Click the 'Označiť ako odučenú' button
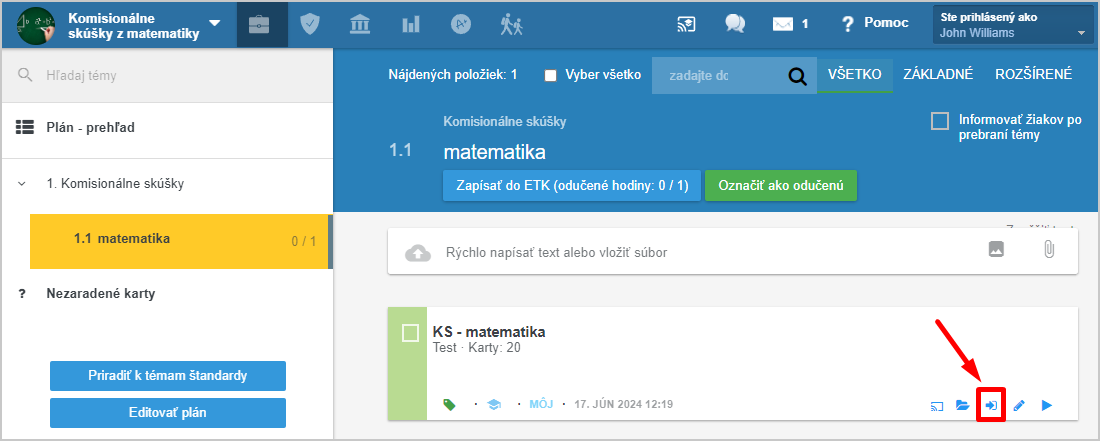The height and width of the screenshot is (441, 1100). (x=780, y=186)
